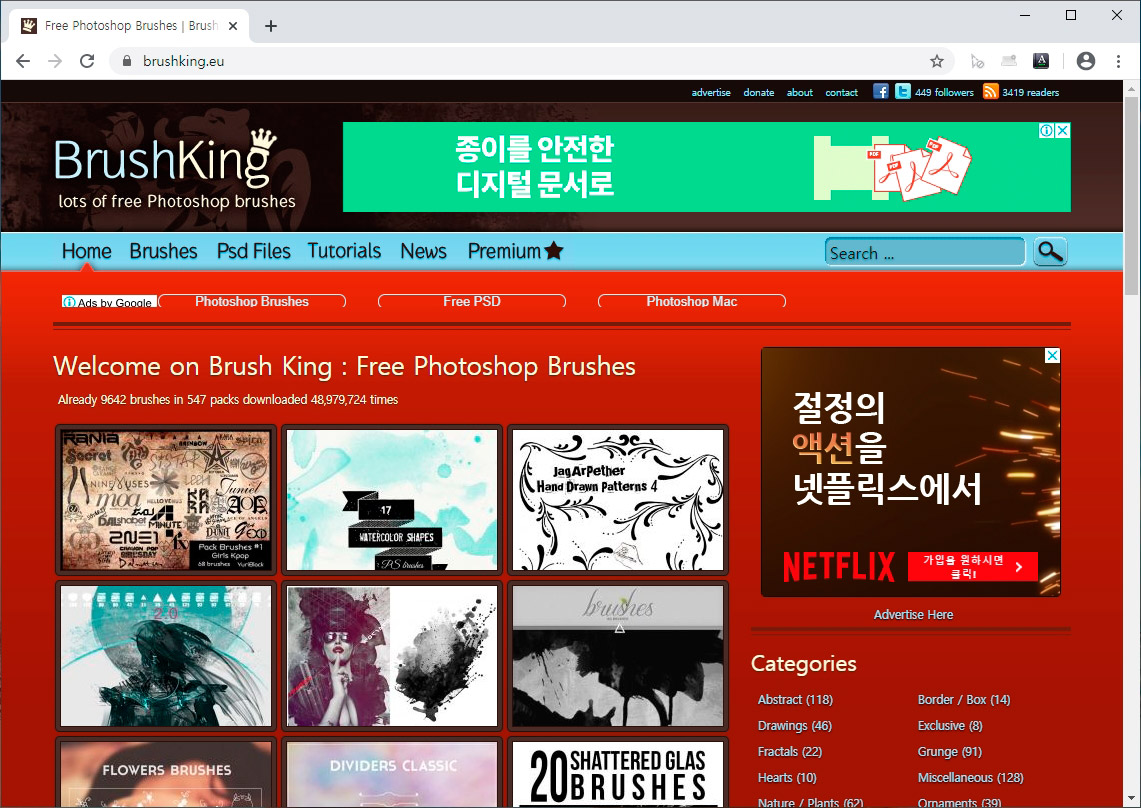Viewport: 1141px width, 808px height.
Task: Open the Brushes menu item
Action: coord(163,251)
